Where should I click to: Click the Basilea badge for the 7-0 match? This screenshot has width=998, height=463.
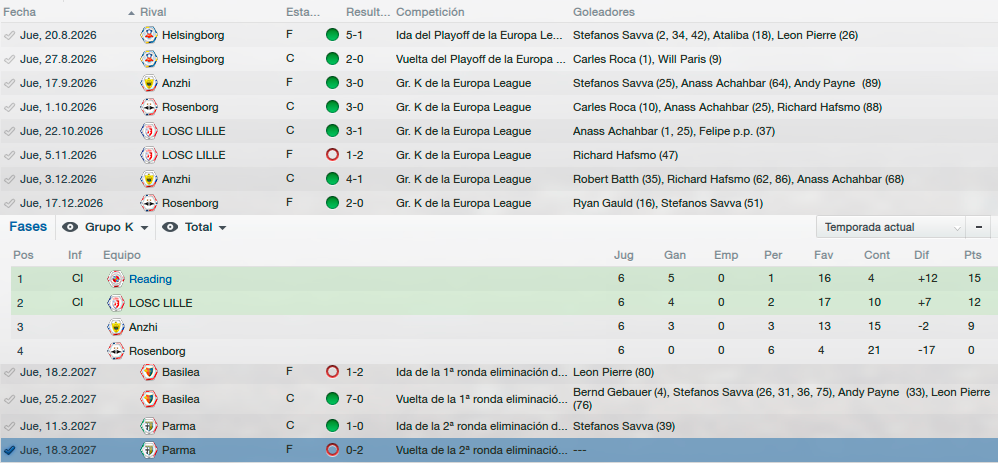pyautogui.click(x=148, y=399)
